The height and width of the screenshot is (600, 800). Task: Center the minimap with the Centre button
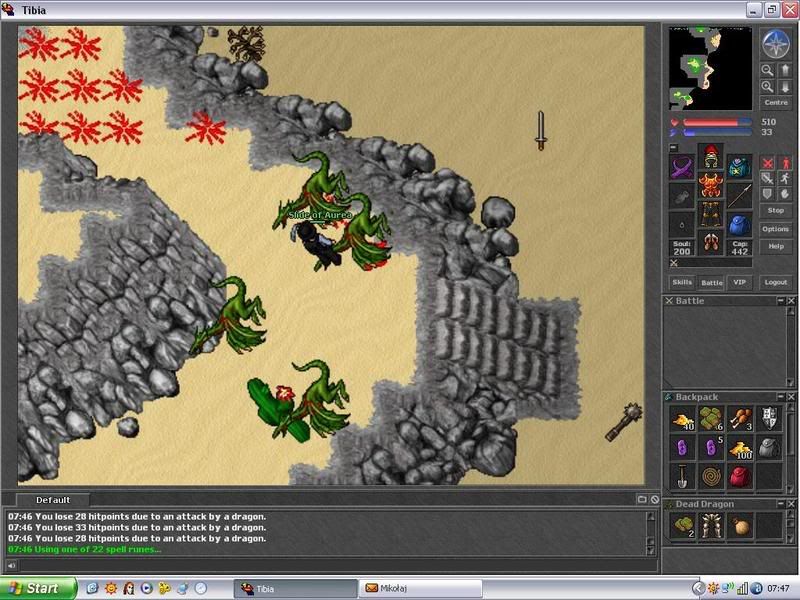pos(776,103)
